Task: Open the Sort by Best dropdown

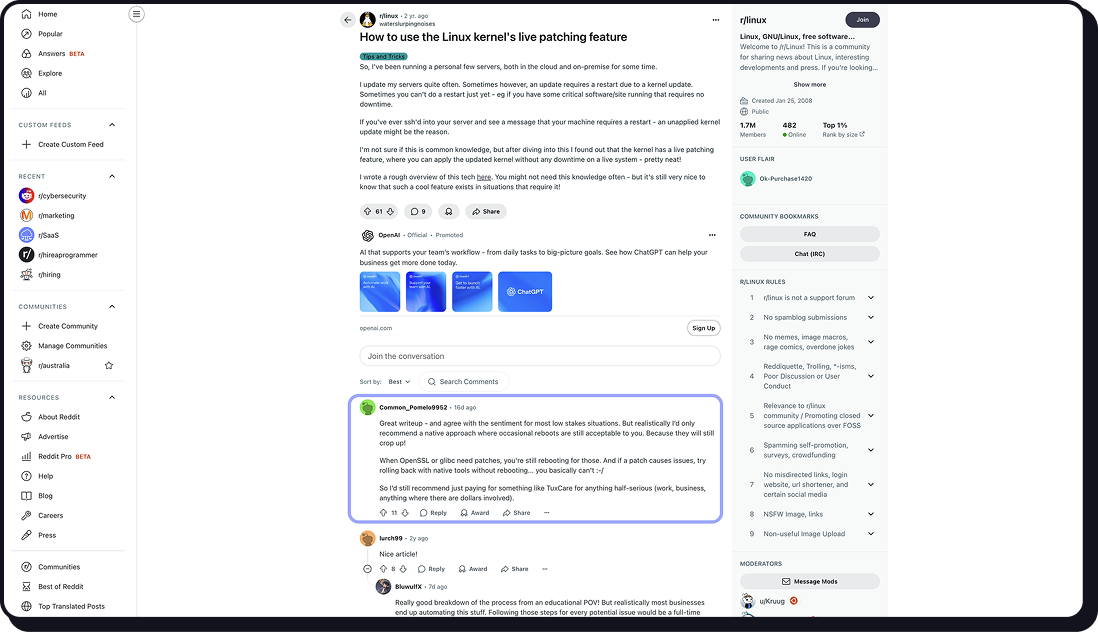Action: [x=399, y=382]
